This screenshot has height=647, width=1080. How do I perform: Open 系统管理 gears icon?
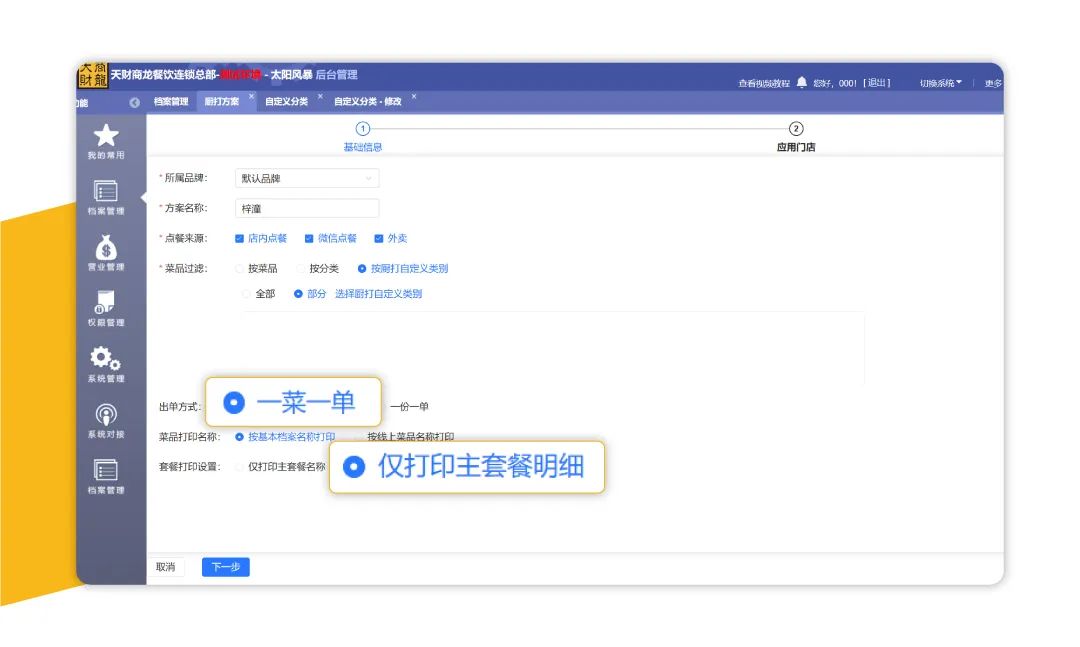click(105, 364)
